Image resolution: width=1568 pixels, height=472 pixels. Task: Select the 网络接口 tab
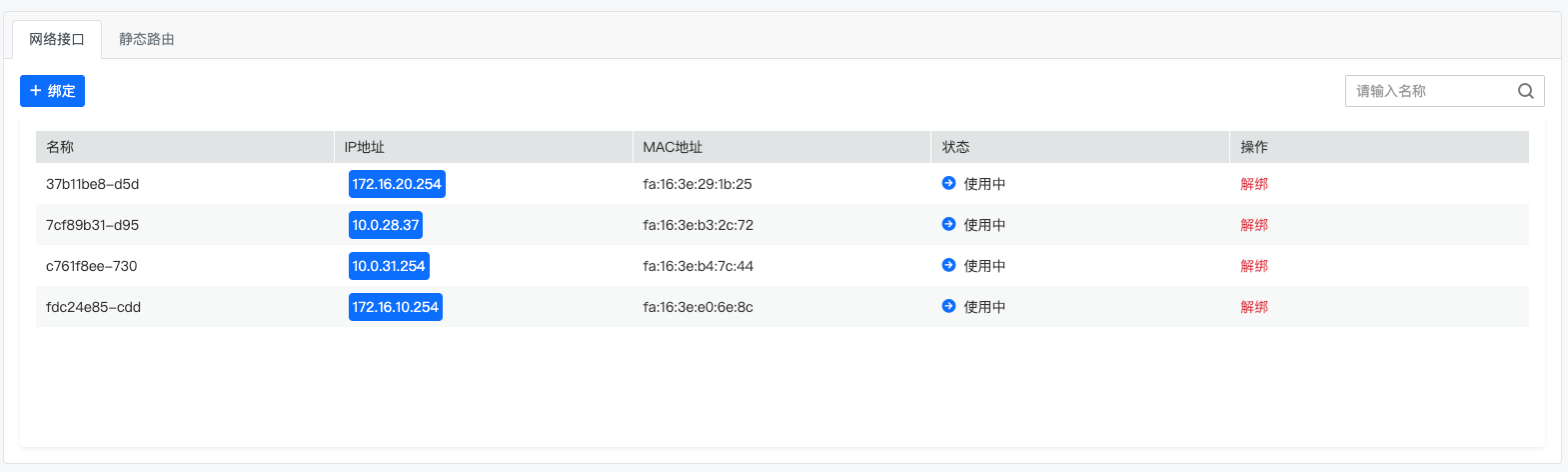pyautogui.click(x=57, y=39)
